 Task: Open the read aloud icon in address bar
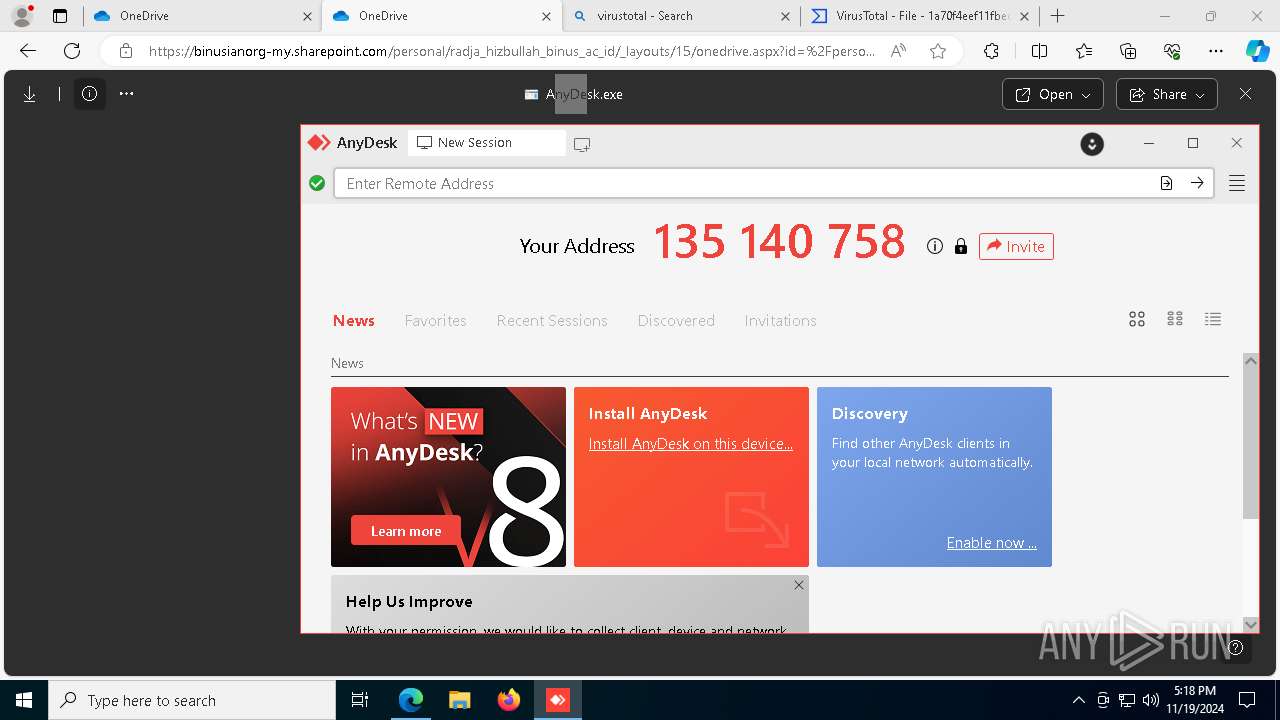pos(898,51)
